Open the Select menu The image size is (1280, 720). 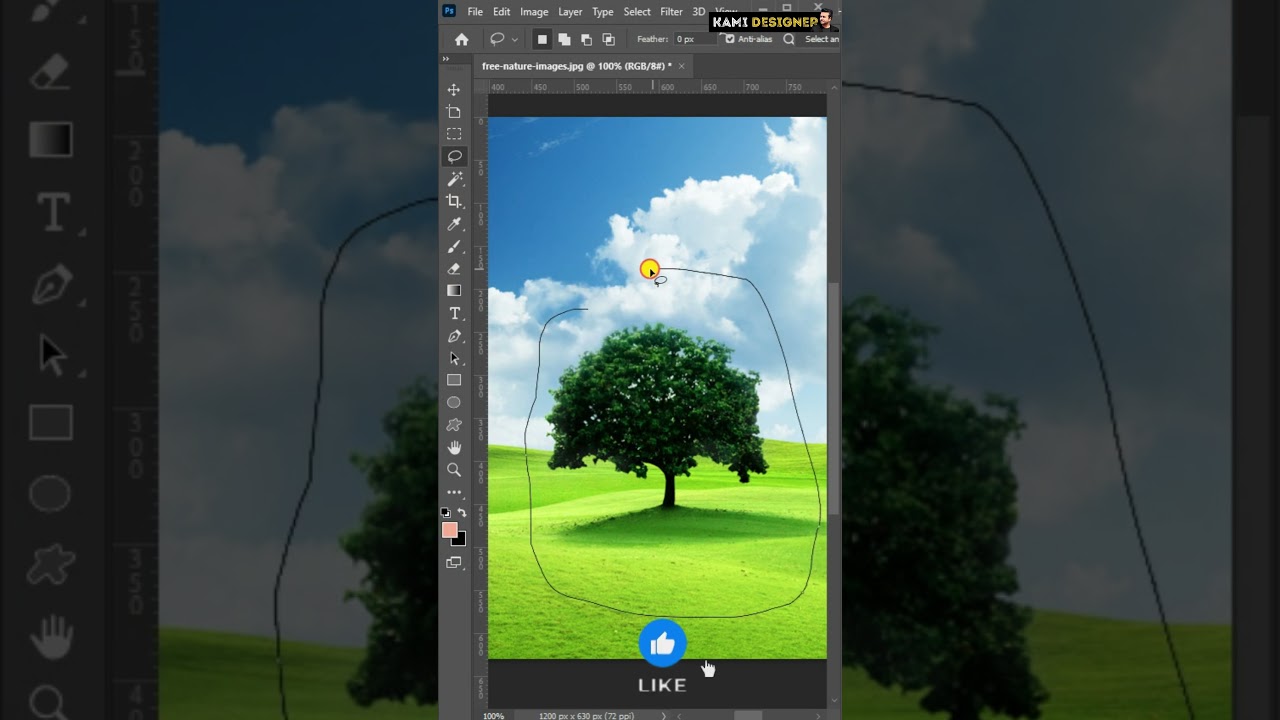coord(637,12)
